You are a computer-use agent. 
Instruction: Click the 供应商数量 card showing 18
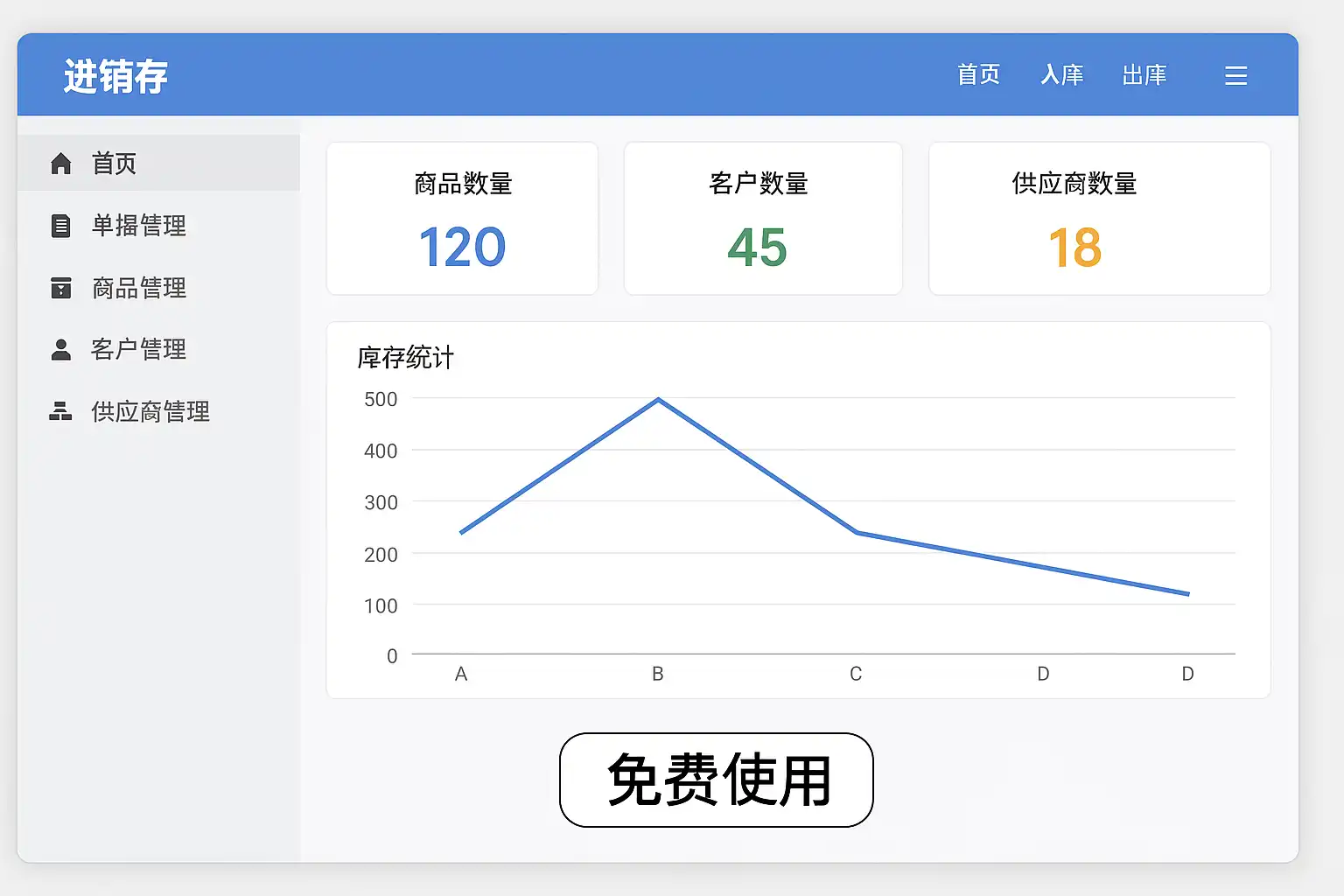coord(1099,219)
